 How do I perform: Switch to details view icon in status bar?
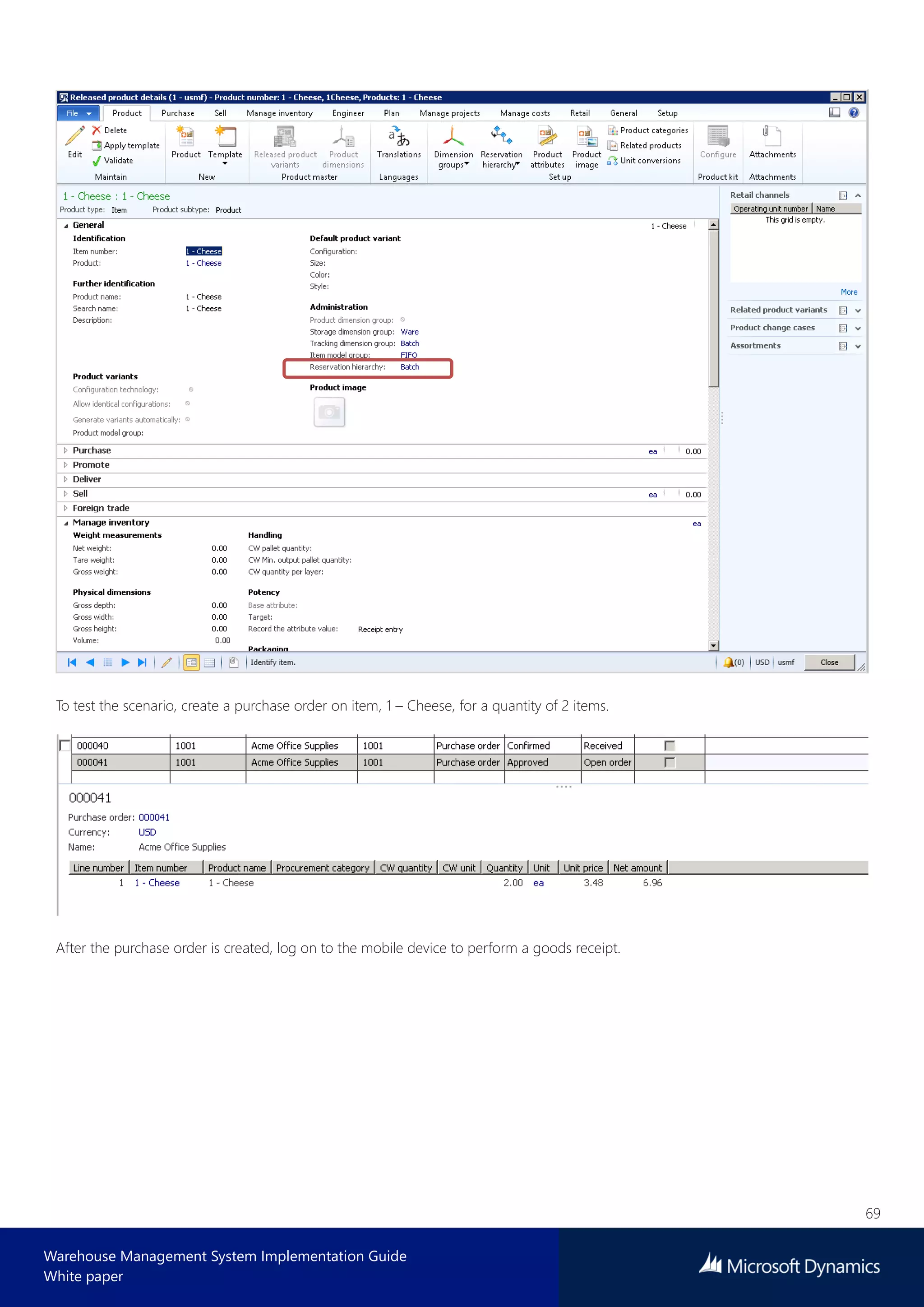click(x=192, y=663)
